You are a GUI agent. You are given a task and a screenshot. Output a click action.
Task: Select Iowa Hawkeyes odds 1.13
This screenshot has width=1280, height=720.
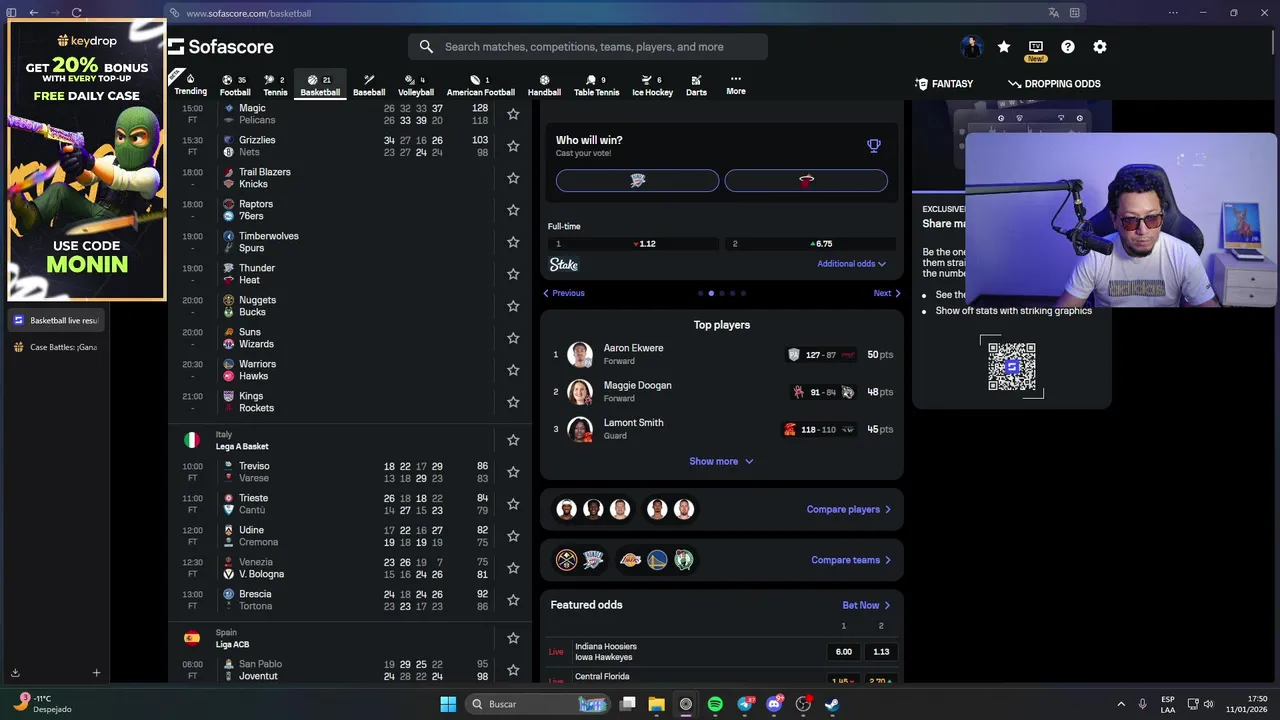[881, 652]
